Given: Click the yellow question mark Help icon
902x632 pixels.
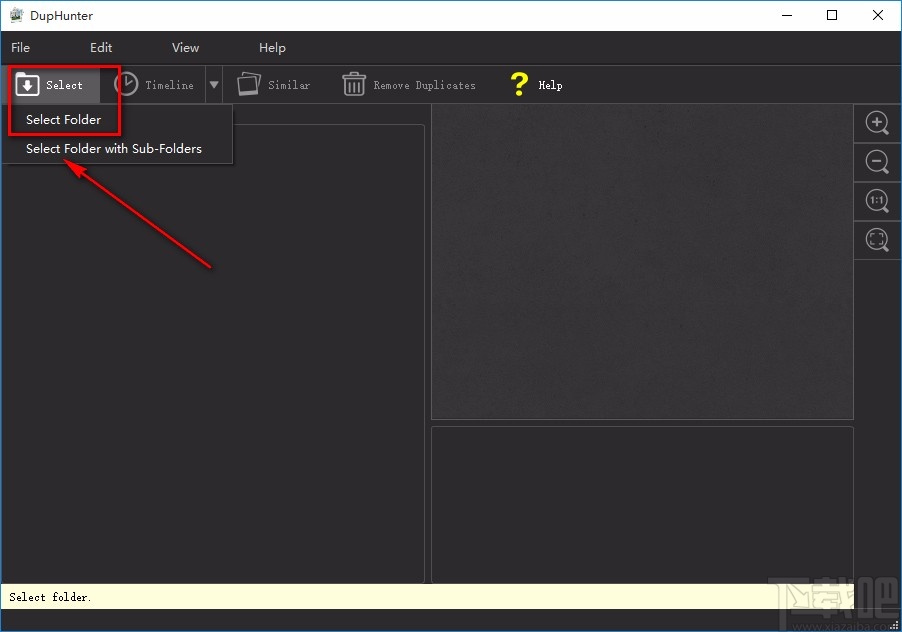Looking at the screenshot, I should coord(519,84).
